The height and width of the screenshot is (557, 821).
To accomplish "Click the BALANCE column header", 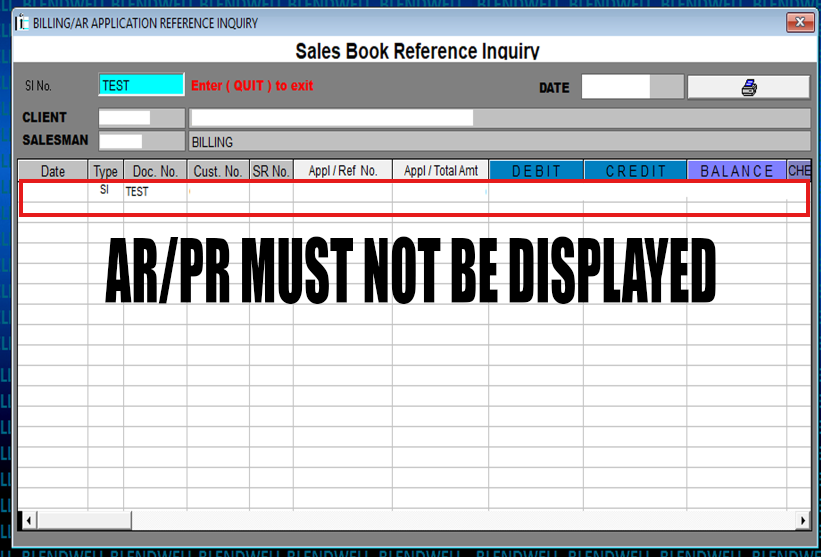I will [737, 171].
